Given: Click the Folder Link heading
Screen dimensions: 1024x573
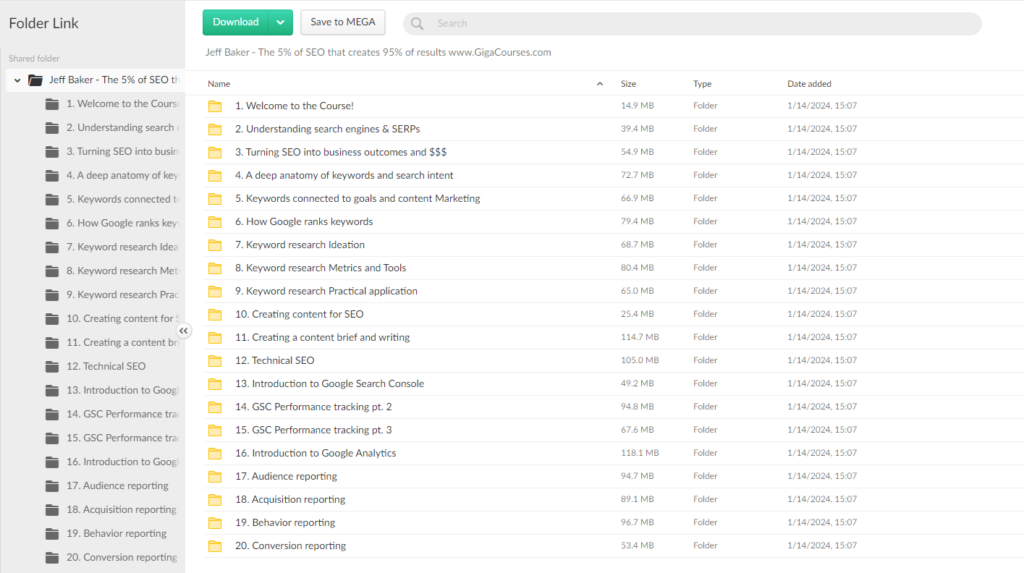Looking at the screenshot, I should (x=43, y=24).
